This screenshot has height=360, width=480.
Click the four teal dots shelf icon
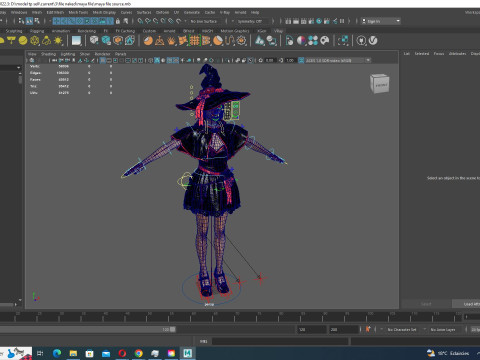pyautogui.click(x=313, y=41)
